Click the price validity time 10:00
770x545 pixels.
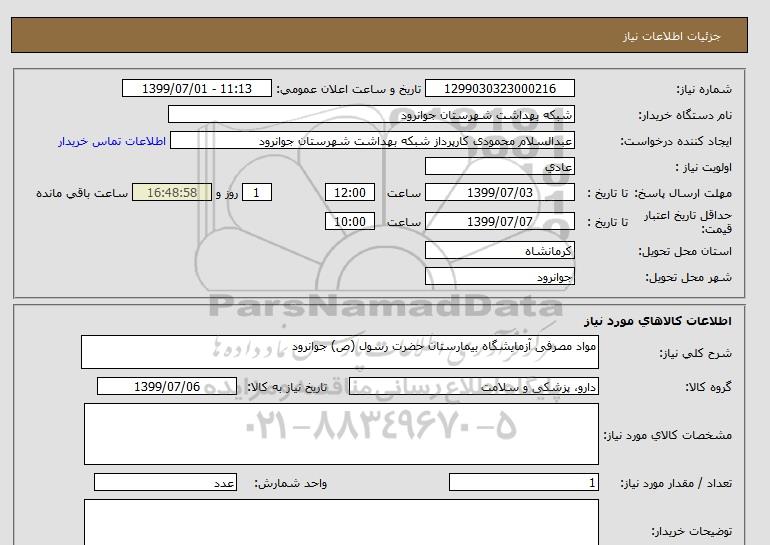(x=350, y=222)
